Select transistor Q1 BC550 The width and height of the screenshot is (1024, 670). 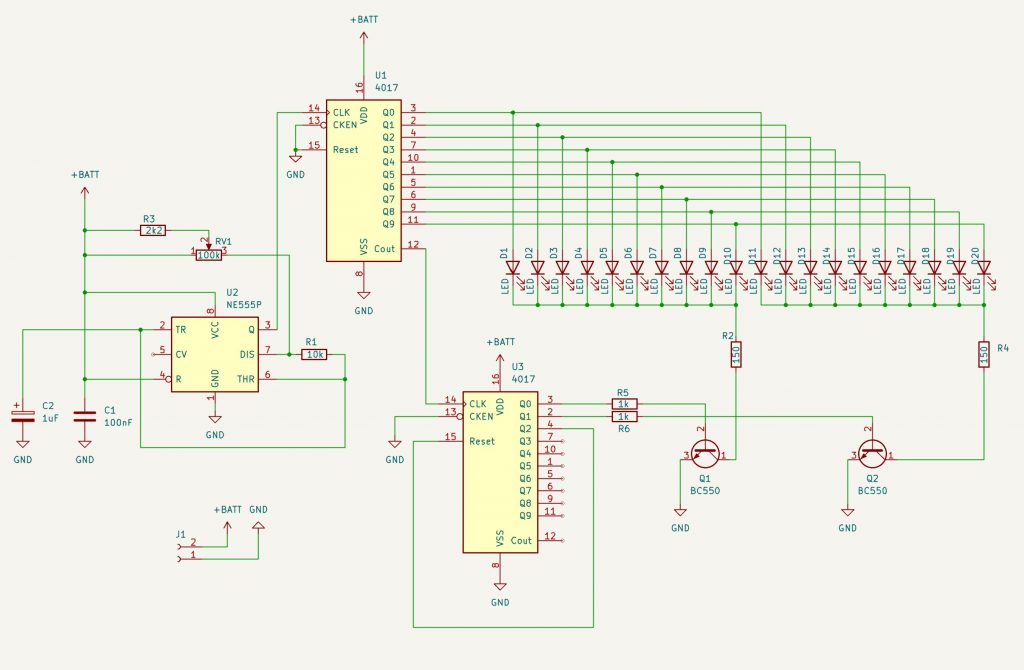tap(705, 453)
